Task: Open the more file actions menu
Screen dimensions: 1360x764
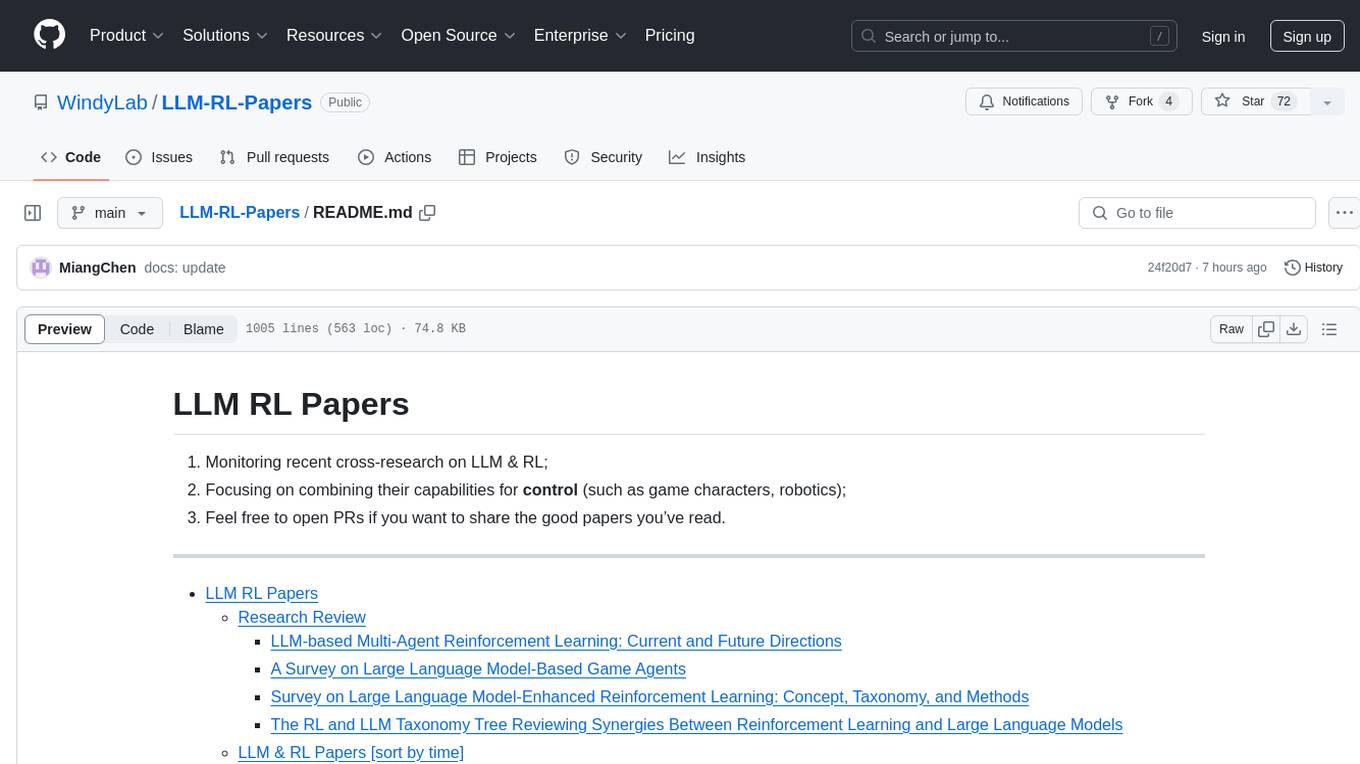Action: click(x=1344, y=213)
